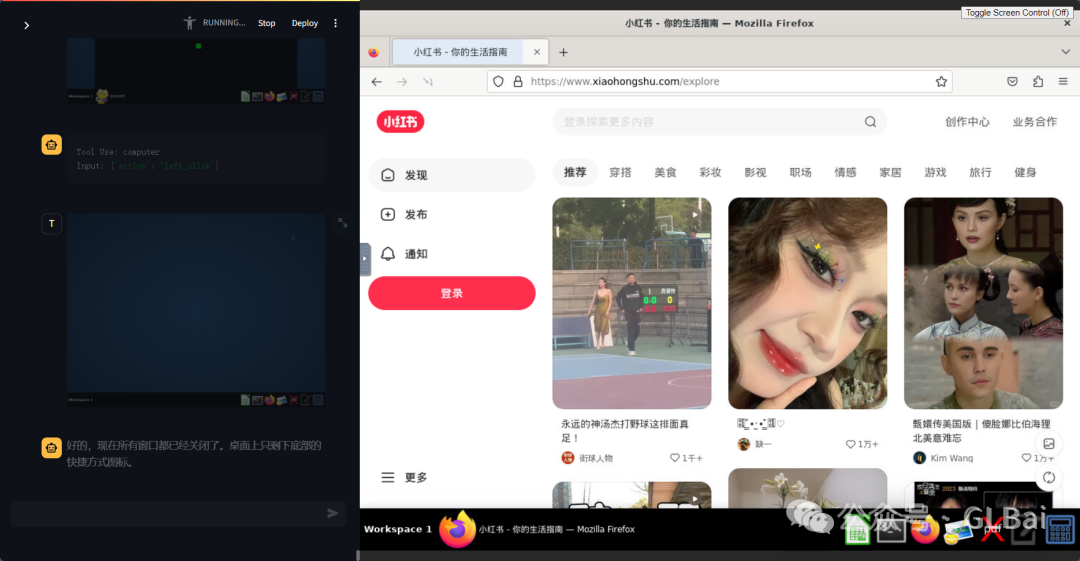Click Firefox icon in the bottom taskbar
1080x561 pixels.
[457, 529]
